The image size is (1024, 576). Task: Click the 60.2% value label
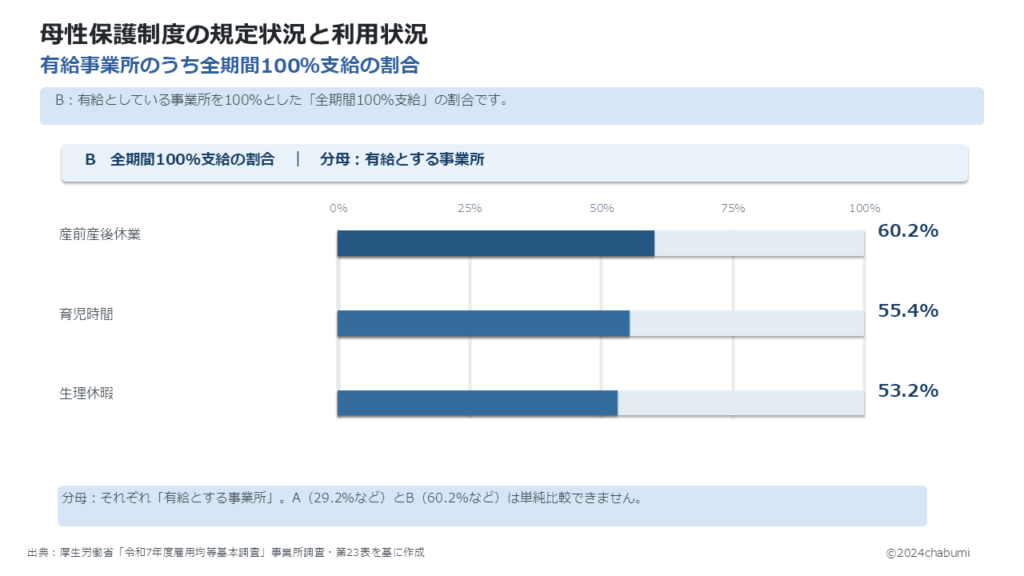[x=908, y=231]
